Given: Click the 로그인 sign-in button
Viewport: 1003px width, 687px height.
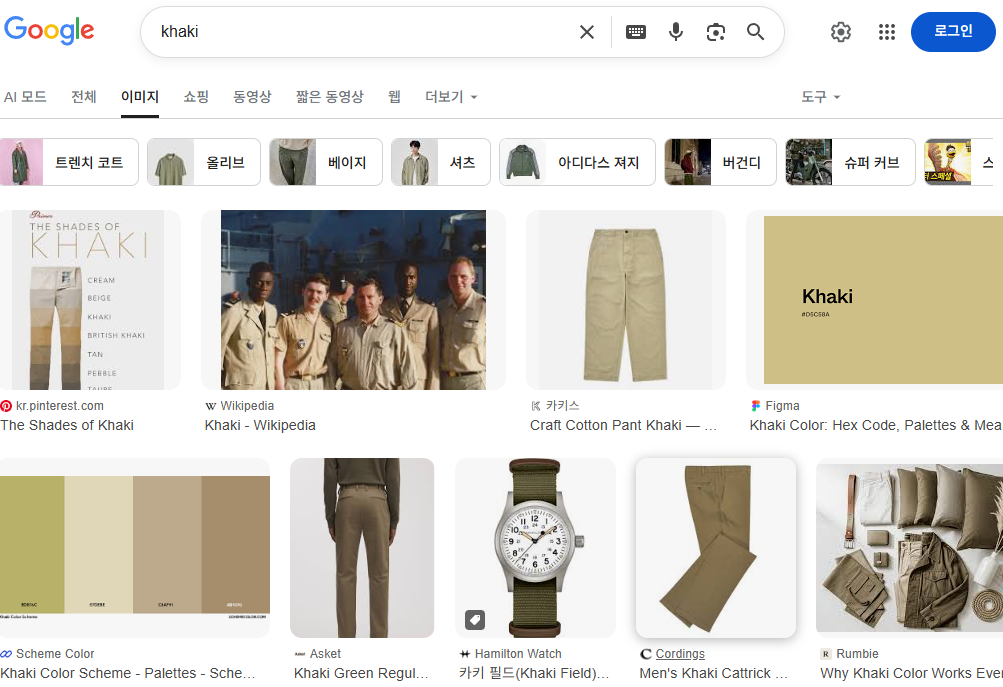Looking at the screenshot, I should (953, 32).
